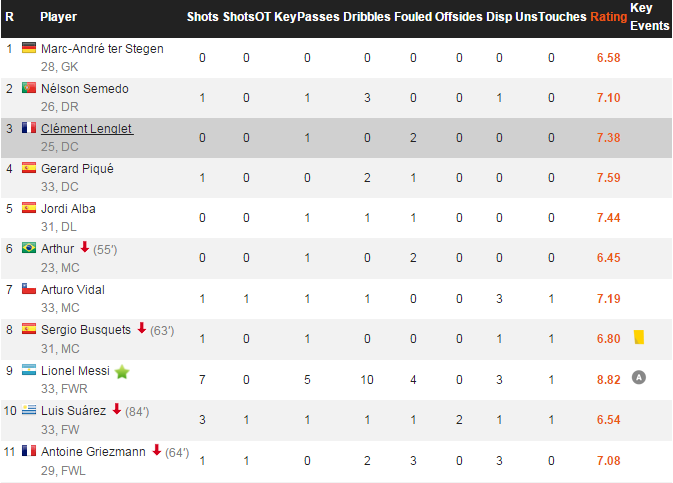Sort the table by Rating column
673x483 pixels.
point(609,17)
